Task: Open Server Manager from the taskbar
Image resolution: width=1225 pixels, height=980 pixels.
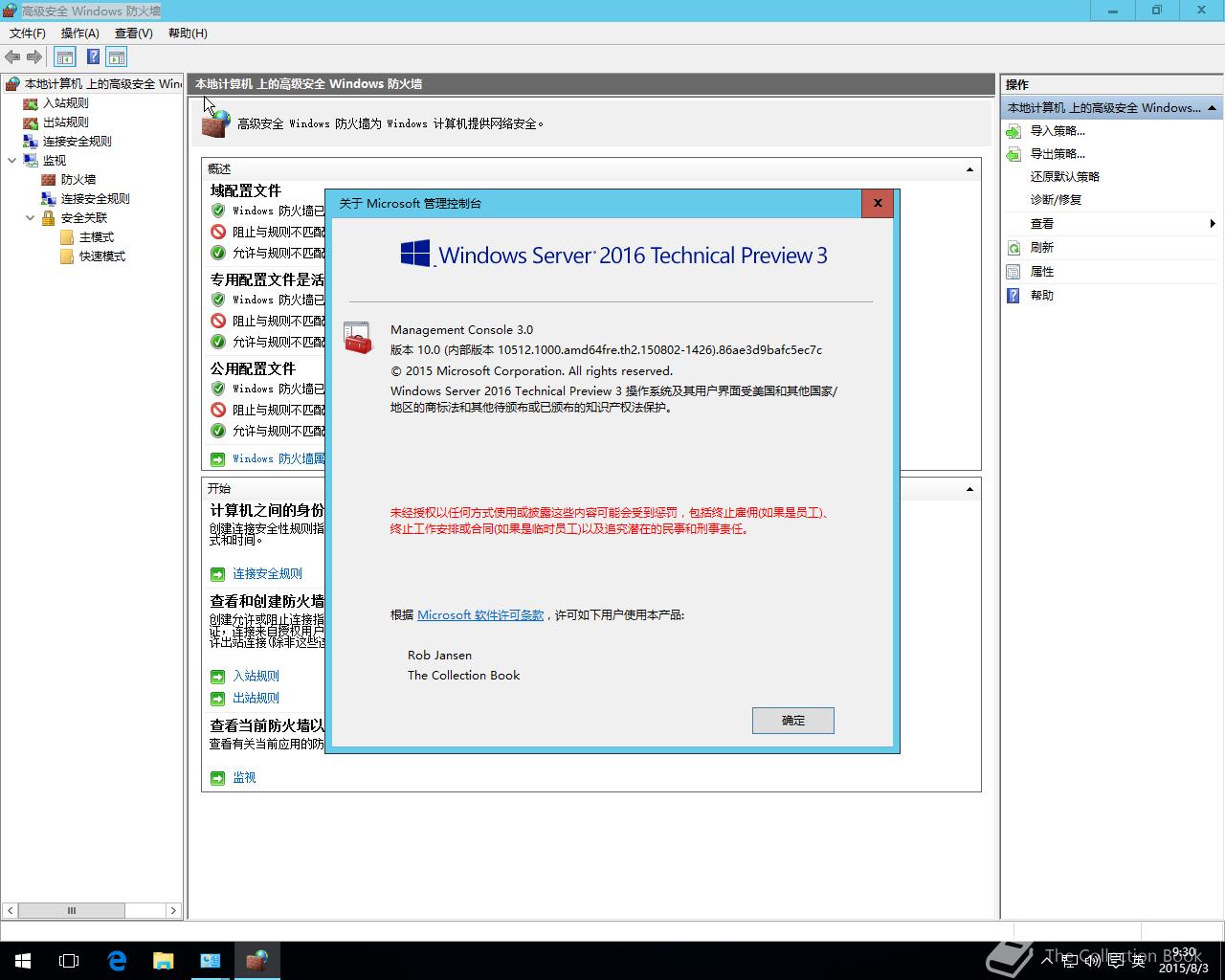Action: (211, 961)
